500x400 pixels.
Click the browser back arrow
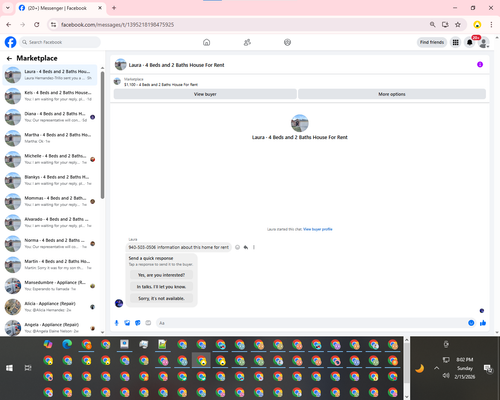click(x=9, y=25)
